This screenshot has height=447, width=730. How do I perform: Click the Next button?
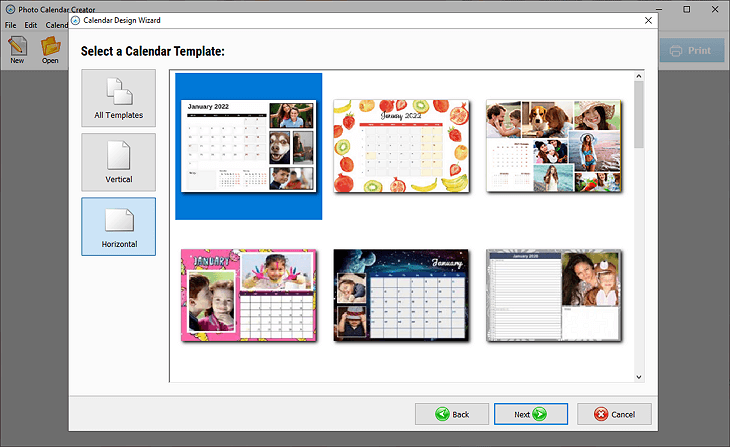pyautogui.click(x=530, y=414)
